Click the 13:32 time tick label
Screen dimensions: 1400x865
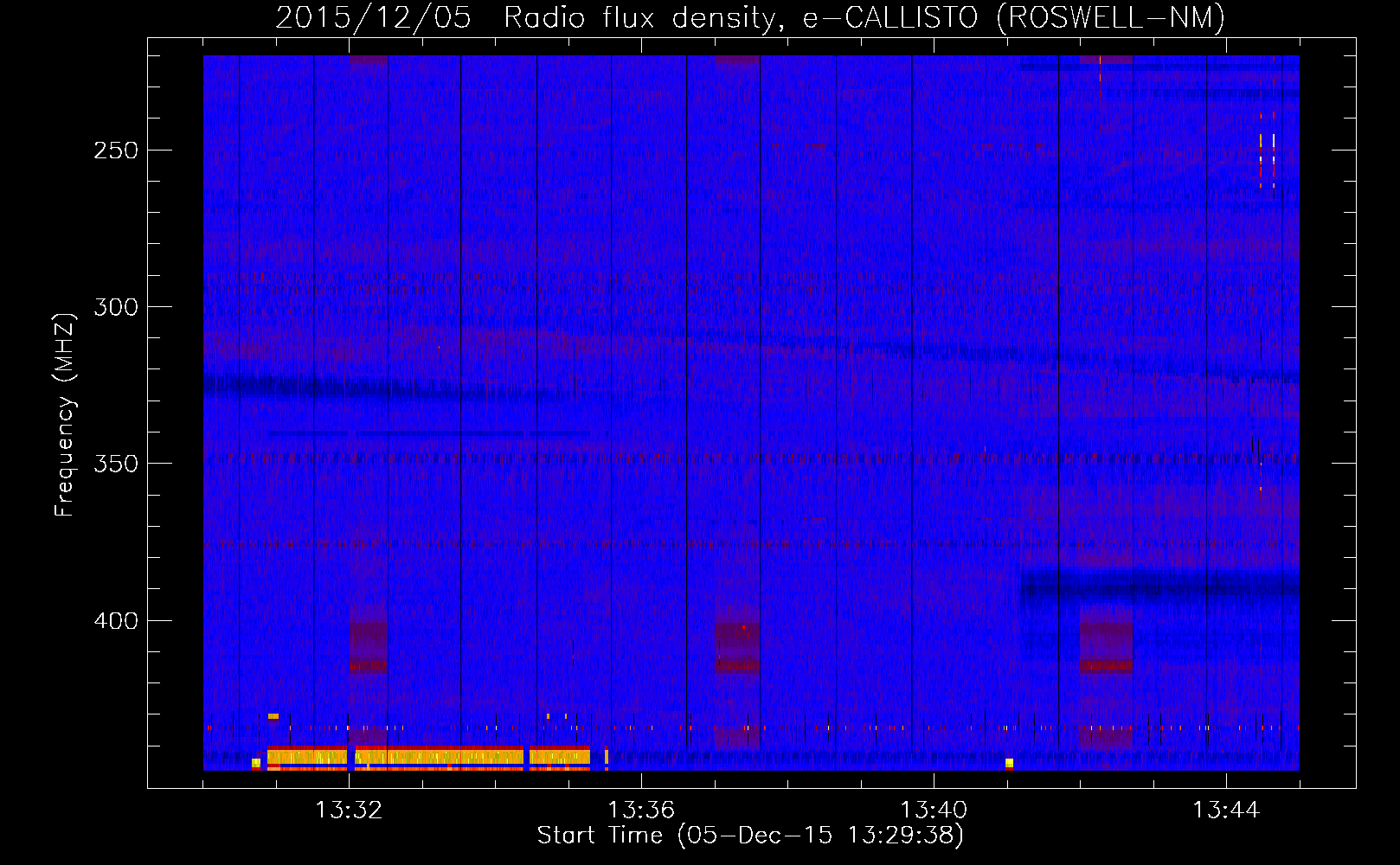pos(349,811)
